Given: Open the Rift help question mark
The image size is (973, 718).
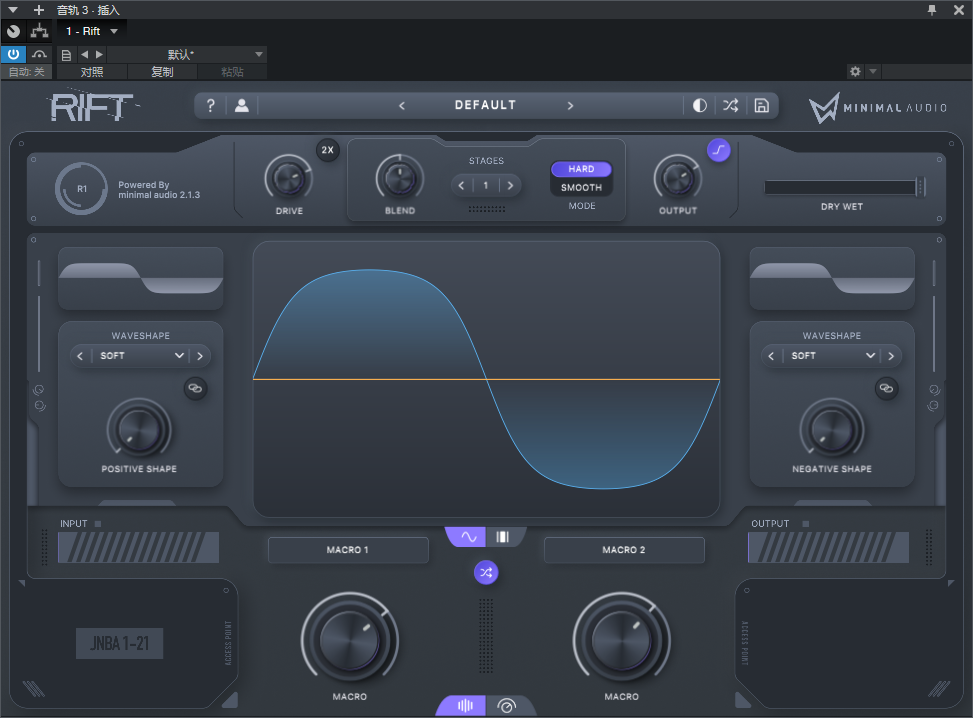Looking at the screenshot, I should click(x=210, y=105).
